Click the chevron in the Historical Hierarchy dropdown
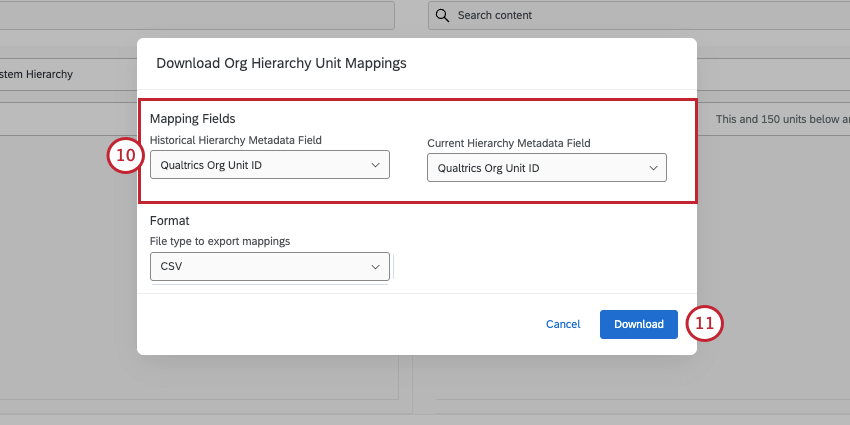The height and width of the screenshot is (425, 850). point(376,164)
